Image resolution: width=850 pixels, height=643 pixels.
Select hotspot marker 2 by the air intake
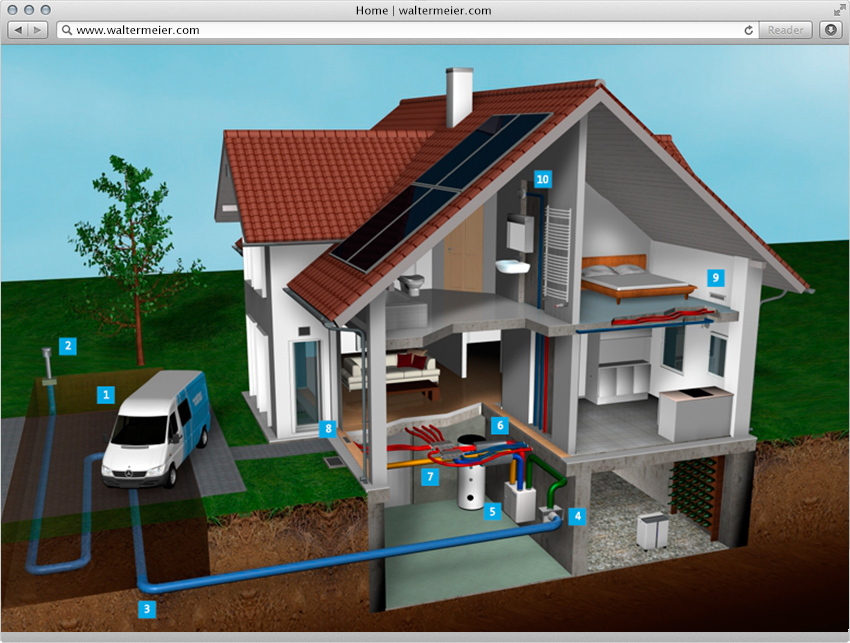click(x=68, y=346)
